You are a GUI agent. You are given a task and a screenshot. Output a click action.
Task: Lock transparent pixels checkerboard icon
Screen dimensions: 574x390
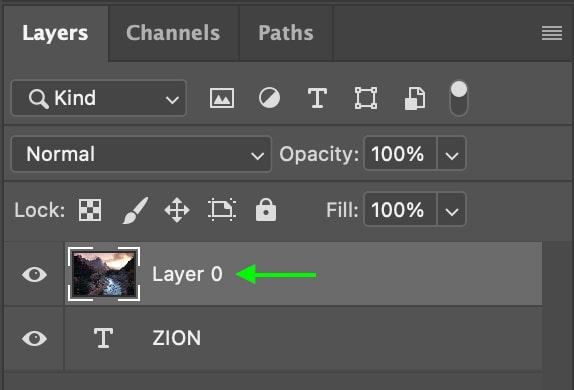coord(90,210)
